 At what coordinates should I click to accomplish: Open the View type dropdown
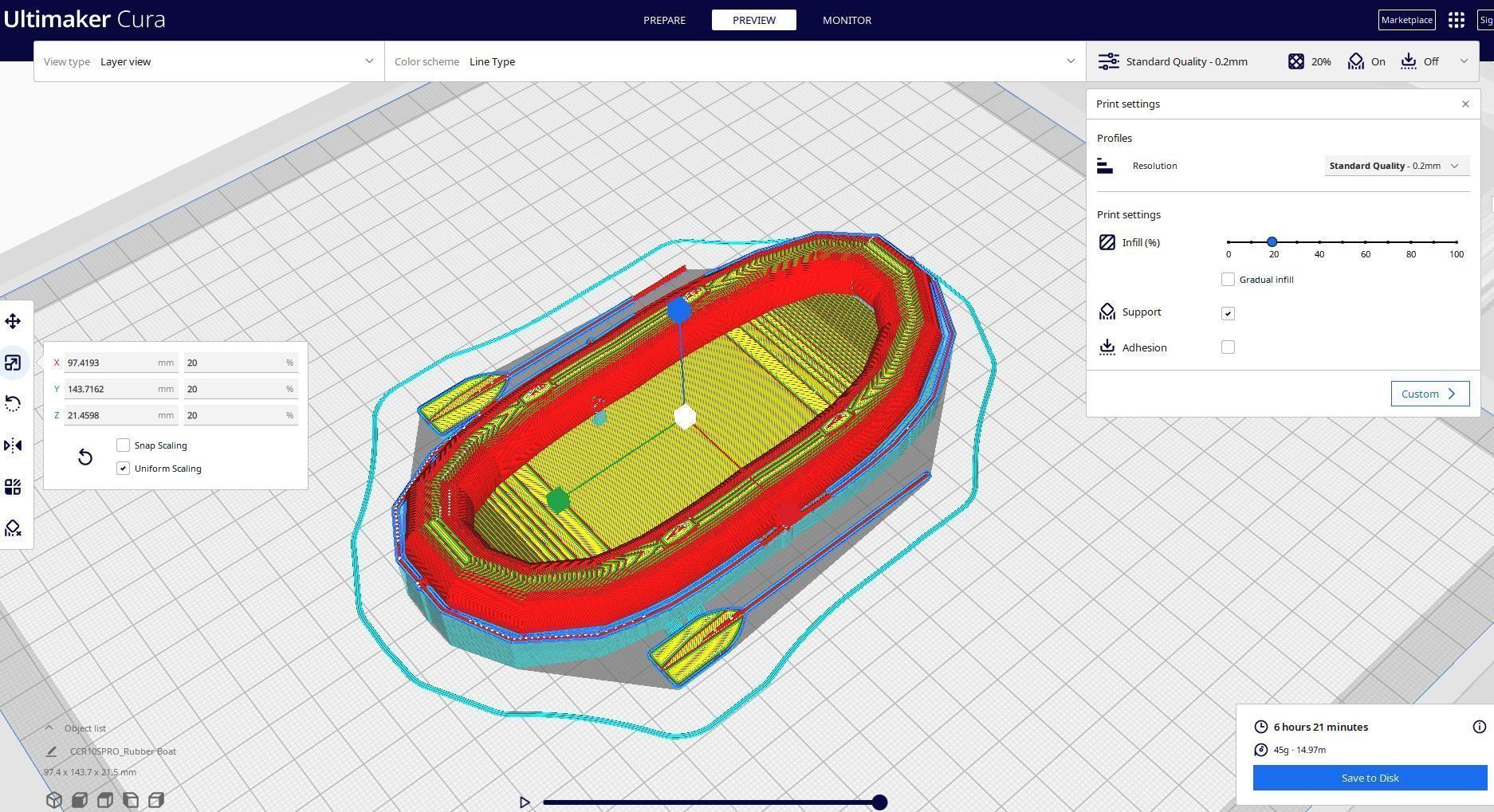pyautogui.click(x=209, y=61)
